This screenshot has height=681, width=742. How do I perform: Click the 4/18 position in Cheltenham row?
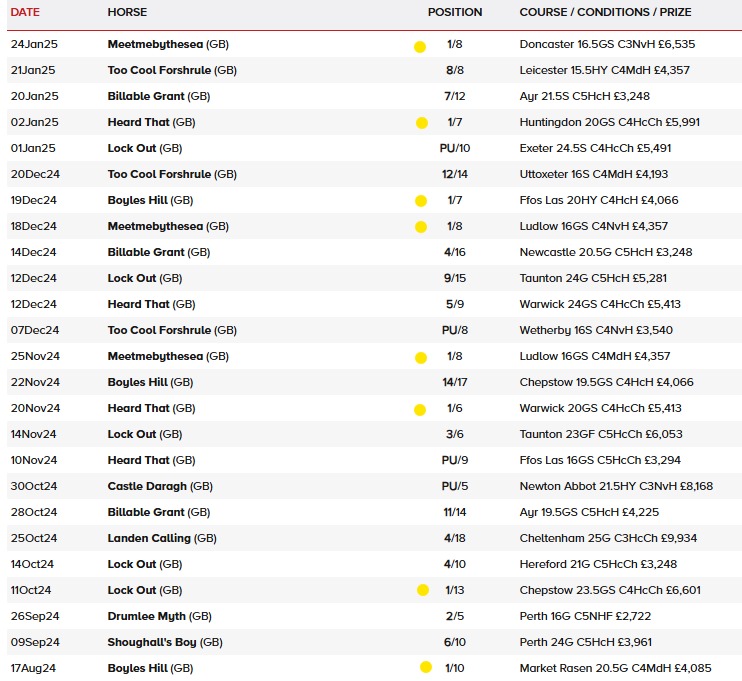pyautogui.click(x=455, y=539)
